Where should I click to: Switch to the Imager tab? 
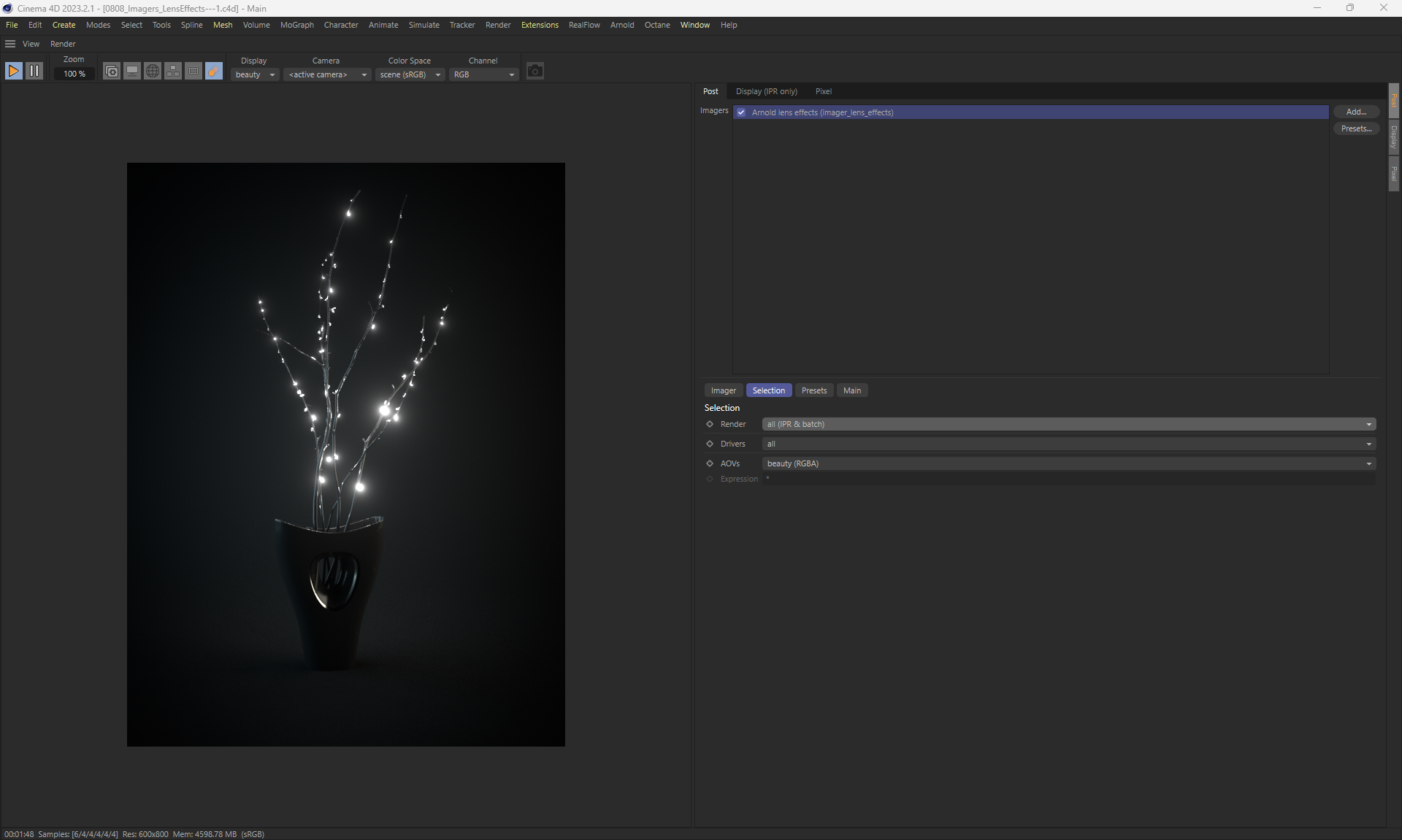pyautogui.click(x=723, y=390)
